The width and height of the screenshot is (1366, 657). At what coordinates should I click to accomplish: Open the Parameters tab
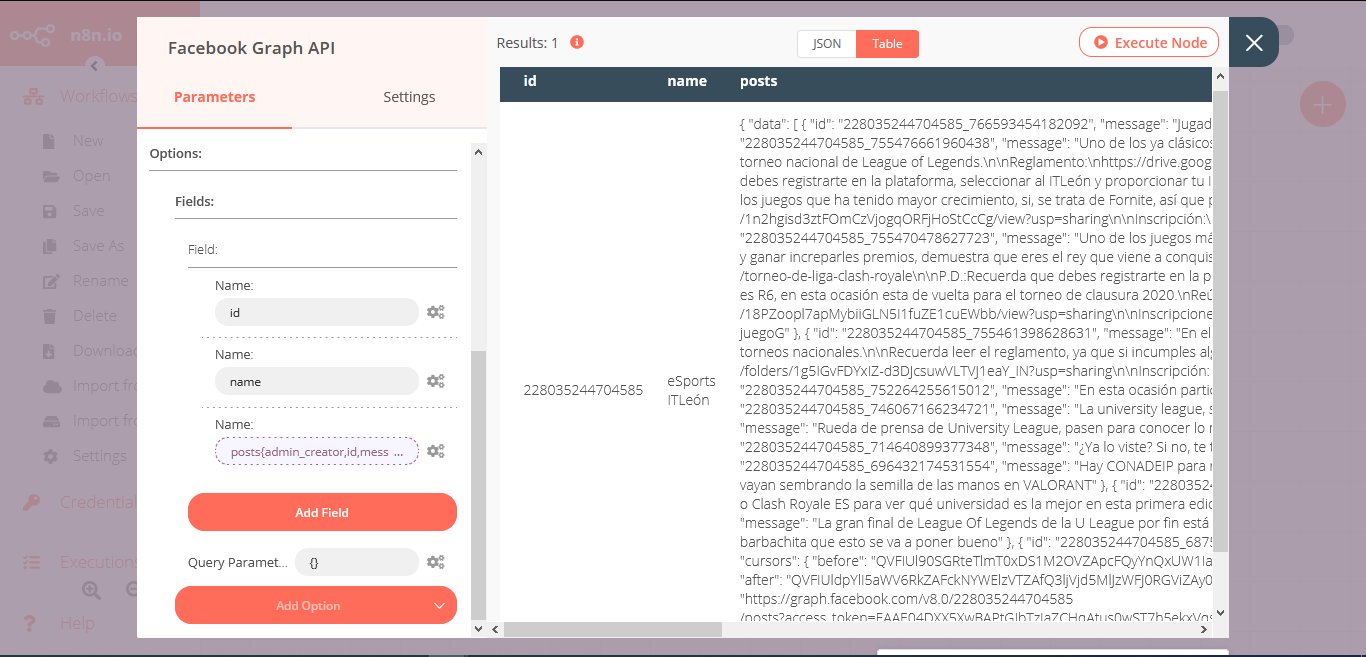214,97
